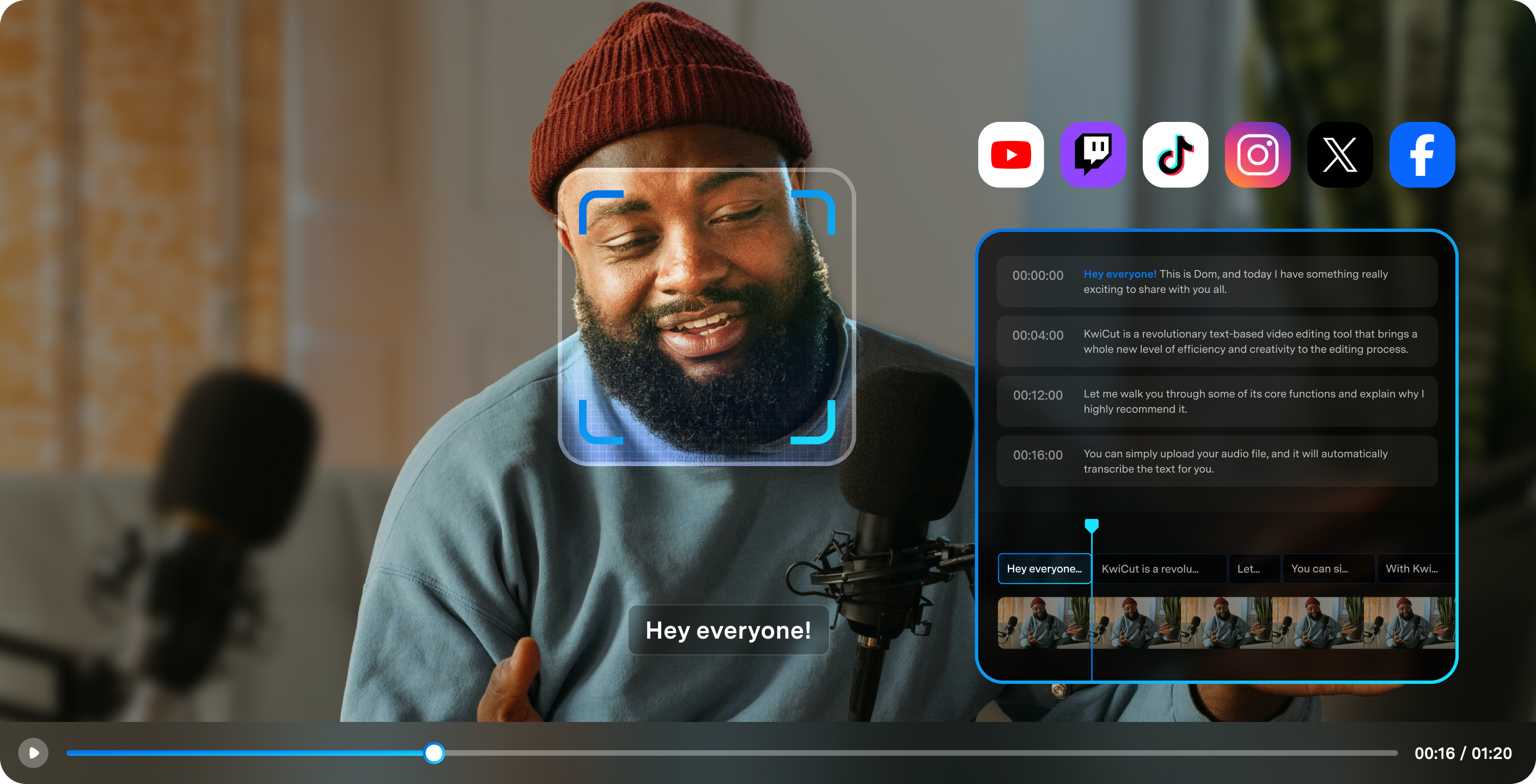1536x784 pixels.
Task: Click the video progress slider handle
Action: pos(434,753)
